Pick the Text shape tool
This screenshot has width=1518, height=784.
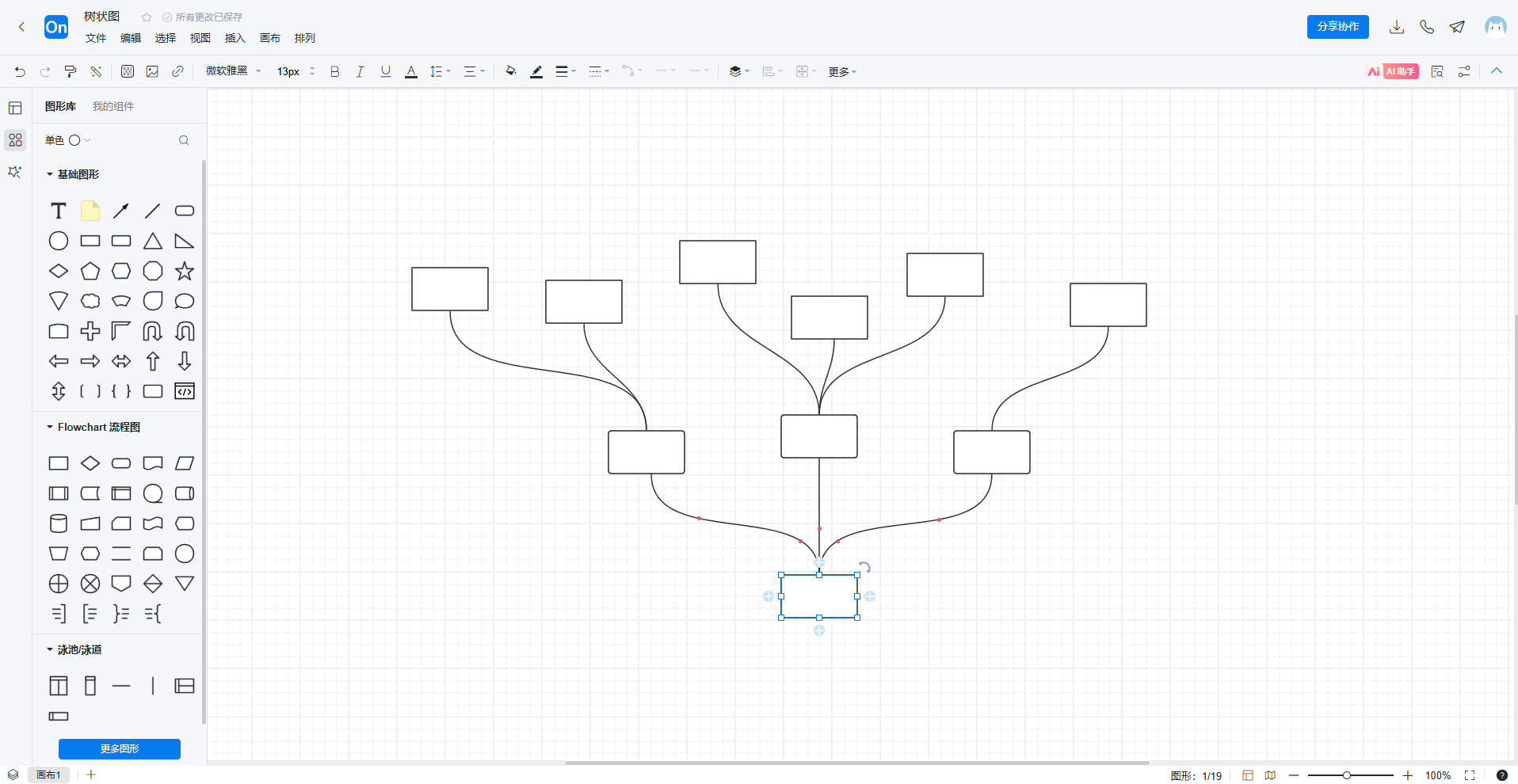[x=59, y=211]
